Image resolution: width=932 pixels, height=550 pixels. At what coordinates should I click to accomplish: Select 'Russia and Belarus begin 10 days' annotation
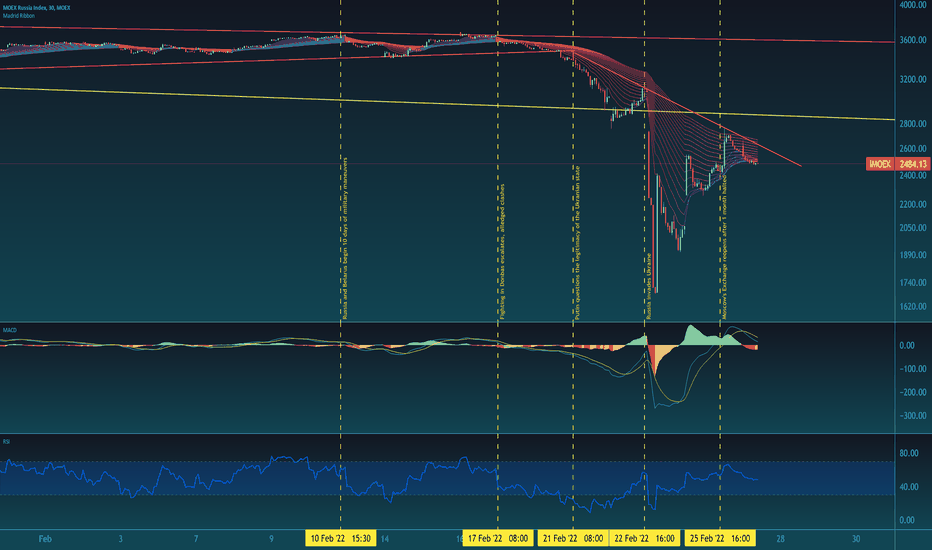pyautogui.click(x=345, y=238)
